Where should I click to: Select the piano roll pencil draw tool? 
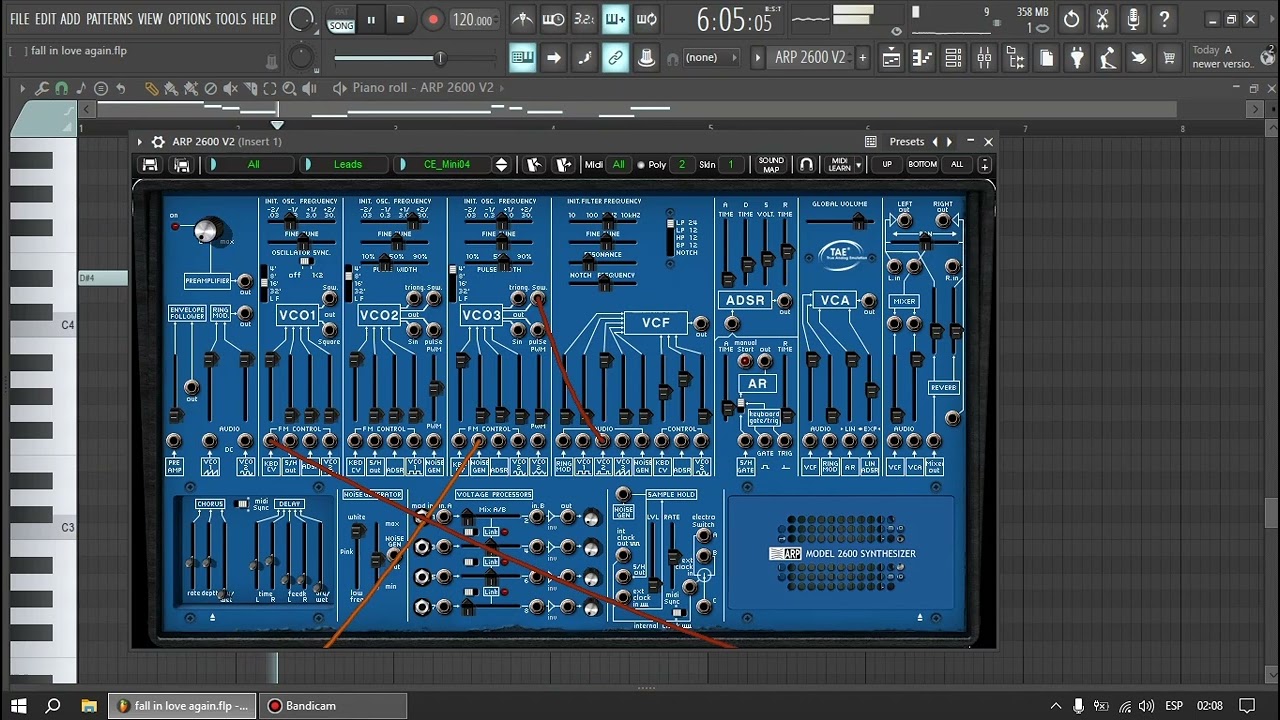[151, 88]
